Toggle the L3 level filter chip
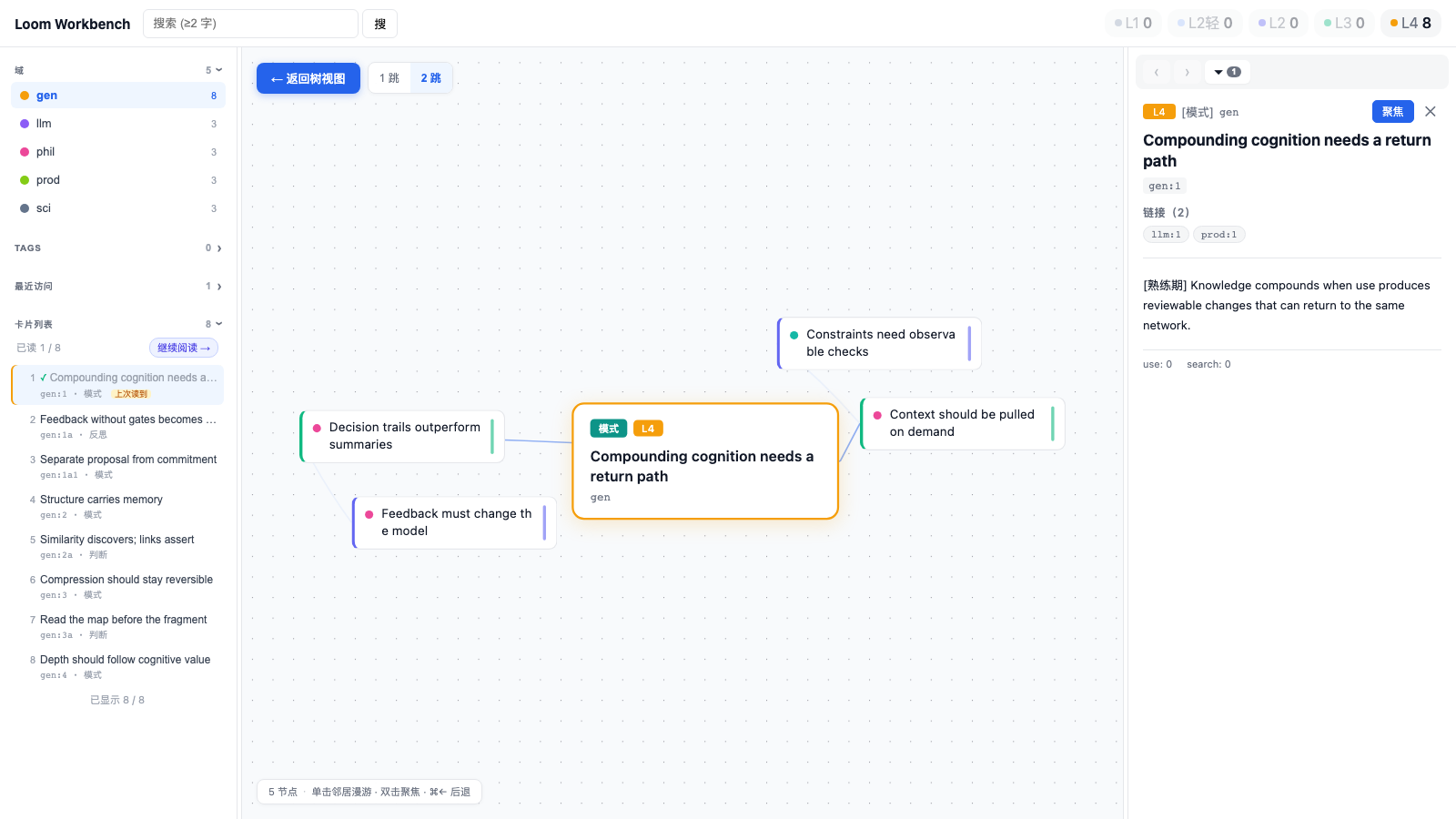This screenshot has width=1456, height=819. coord(1344,23)
